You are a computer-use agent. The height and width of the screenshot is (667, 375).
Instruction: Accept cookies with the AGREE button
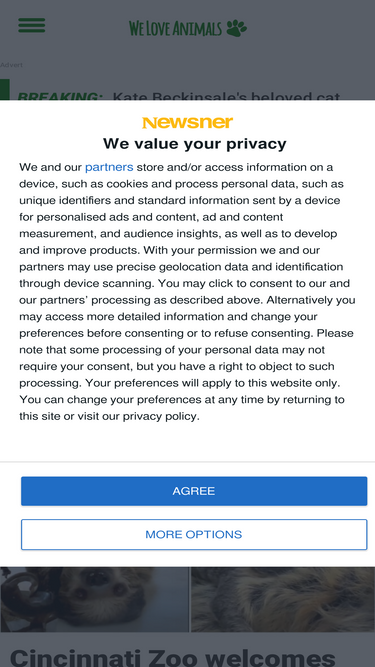(194, 491)
